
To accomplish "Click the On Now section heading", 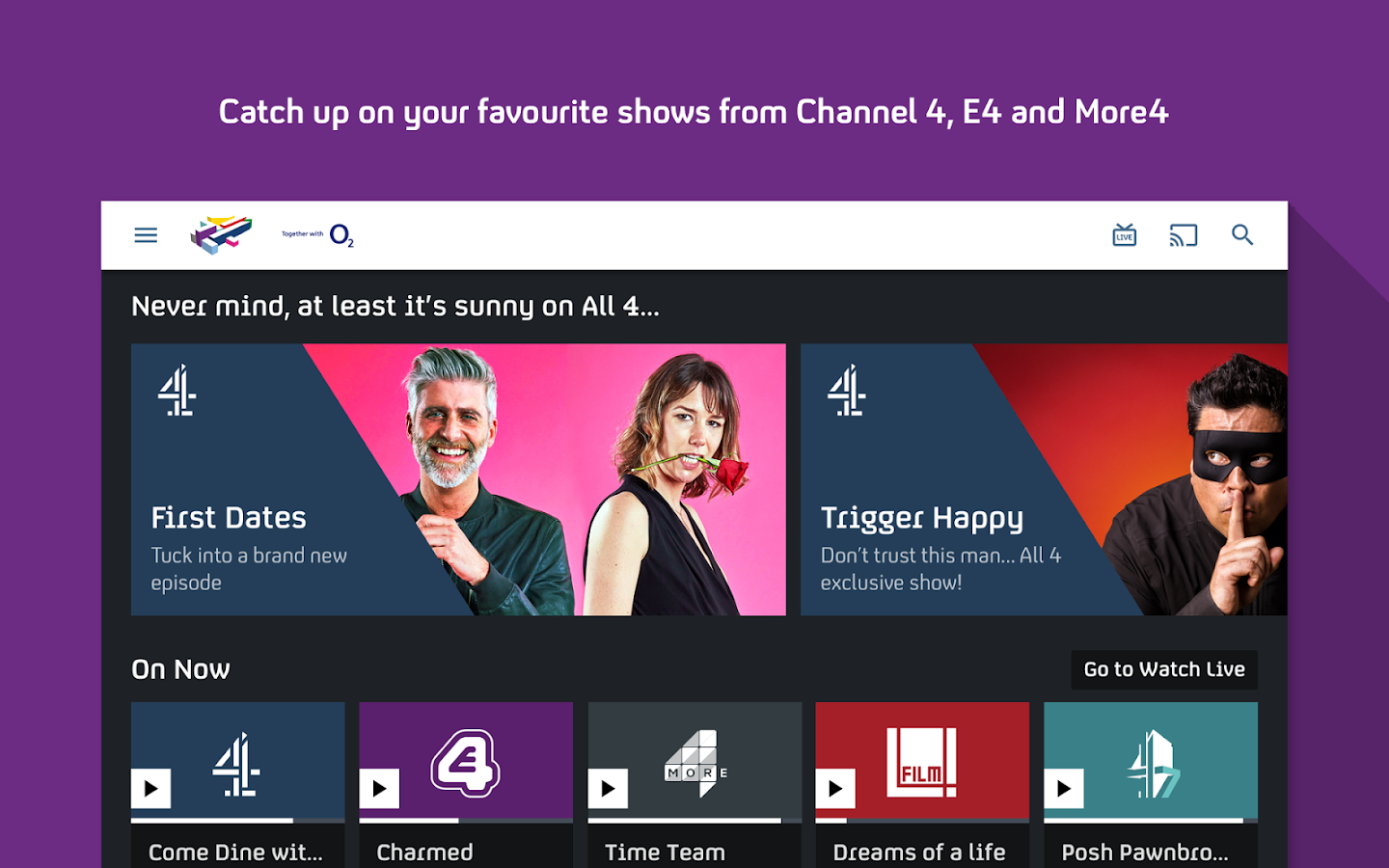I will [x=180, y=669].
